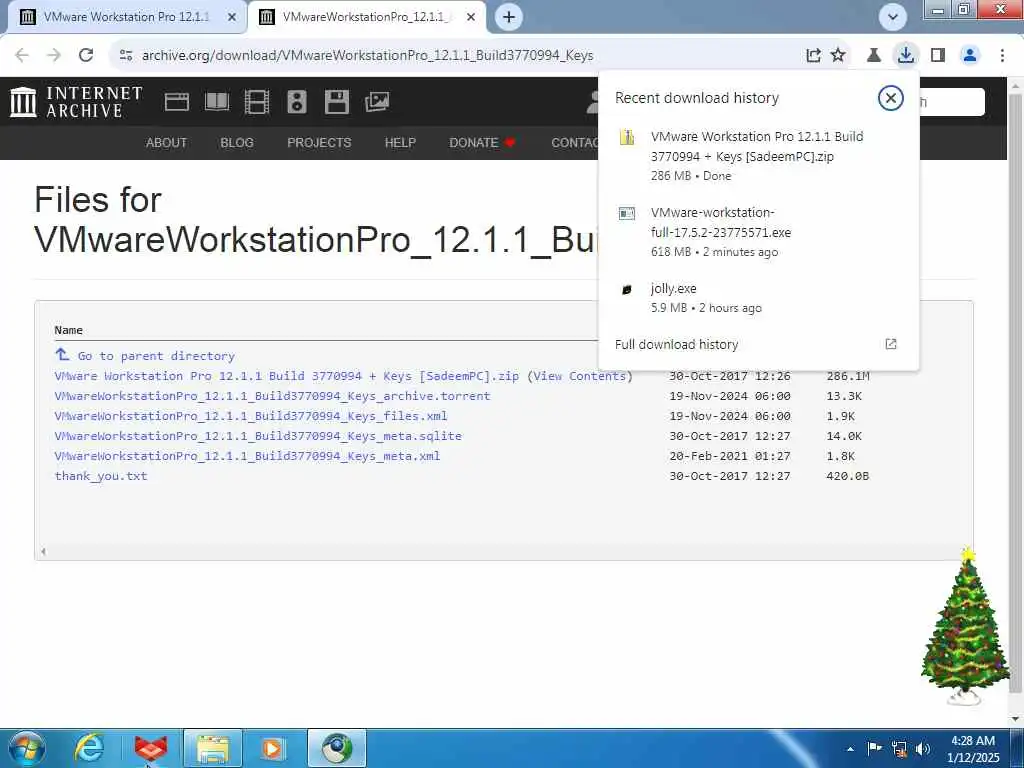This screenshot has height=768, width=1024.
Task: Click the Christmas tree desktop gadget
Action: (966, 627)
